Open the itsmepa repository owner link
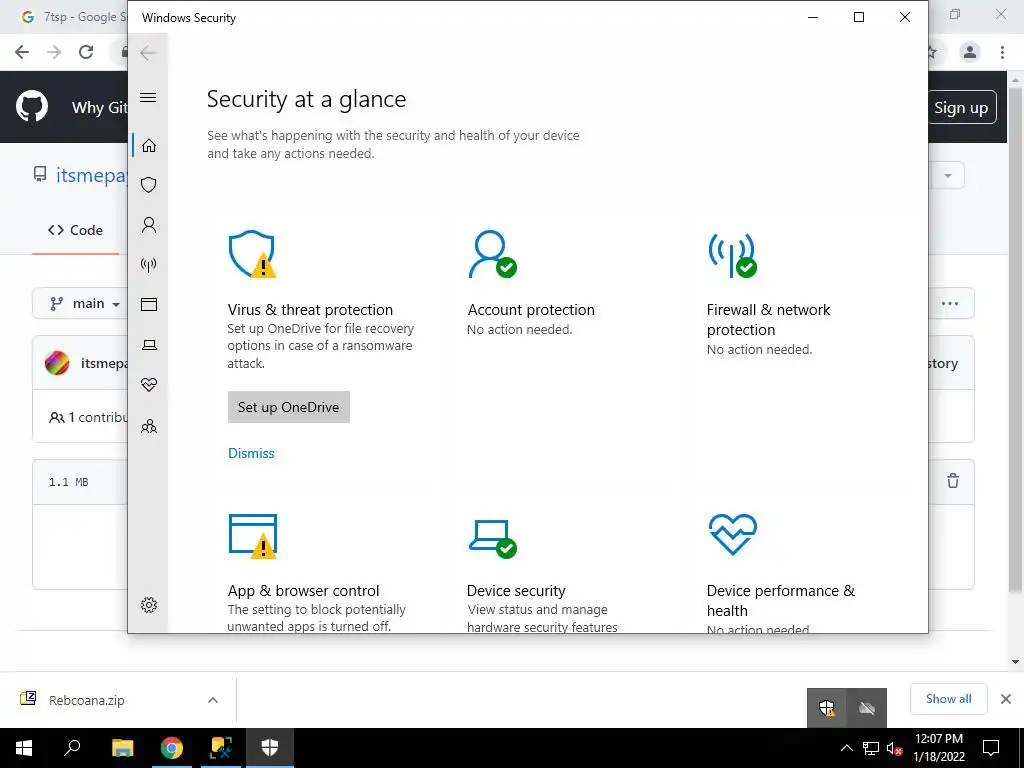Viewport: 1024px width, 768px height. pyautogui.click(x=91, y=175)
